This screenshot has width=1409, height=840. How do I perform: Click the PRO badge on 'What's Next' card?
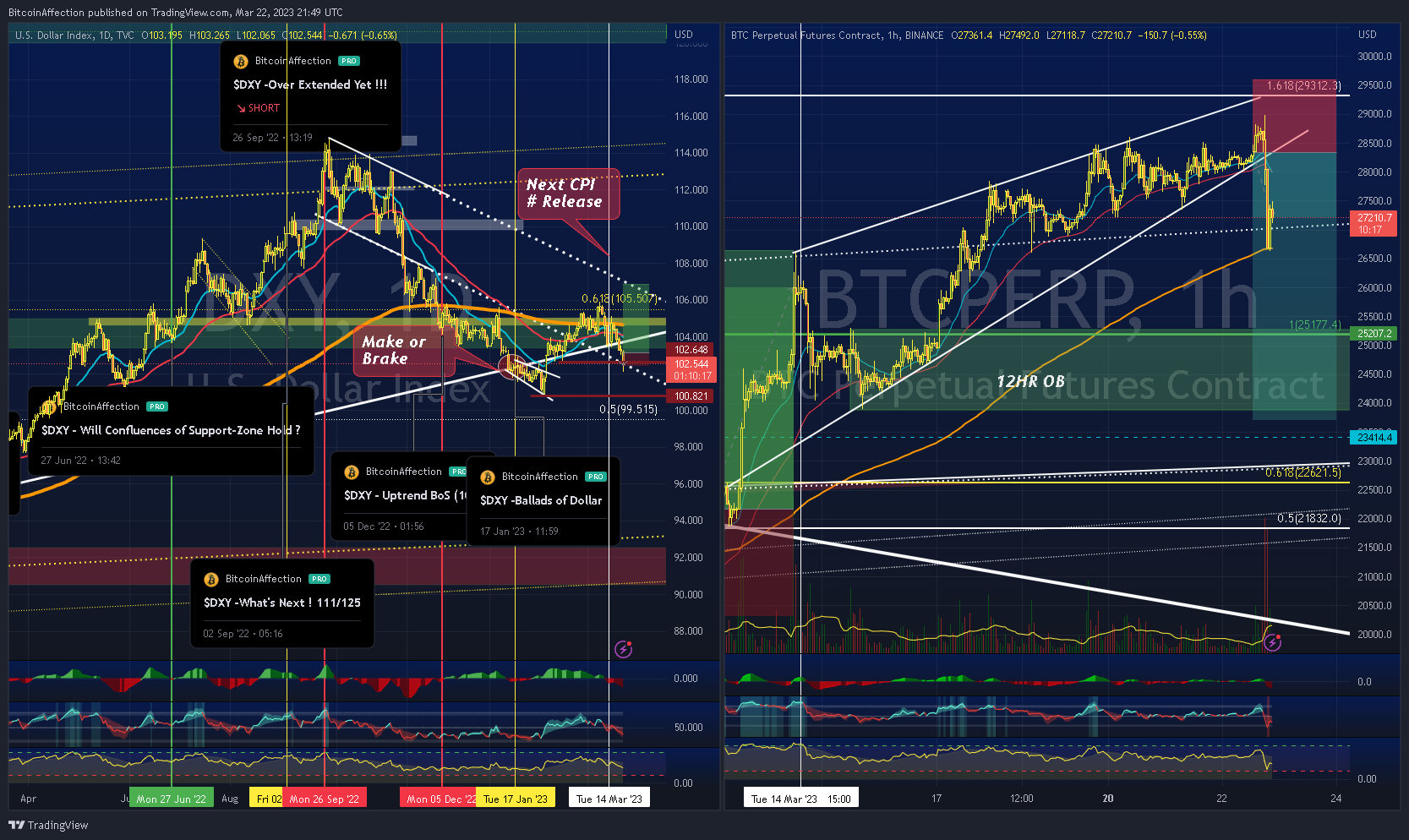319,579
